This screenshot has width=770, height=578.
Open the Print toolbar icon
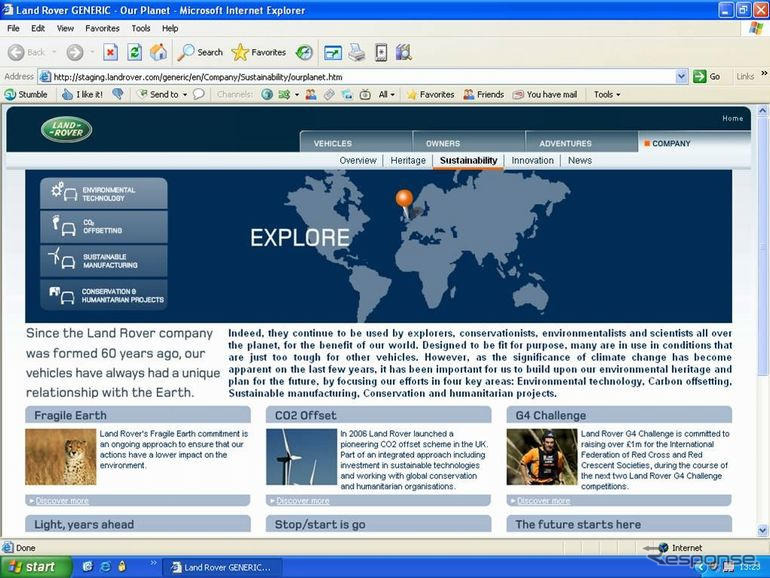[356, 52]
